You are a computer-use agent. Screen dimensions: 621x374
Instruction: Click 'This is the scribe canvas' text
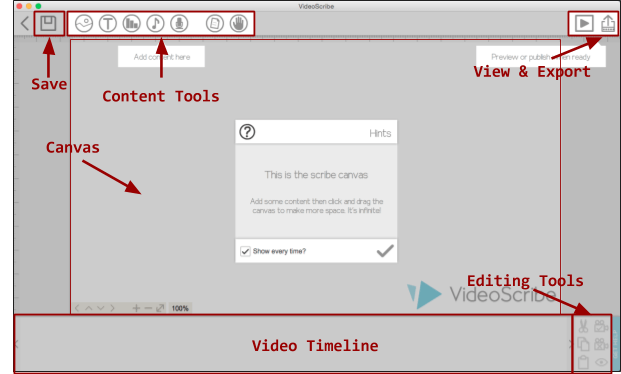click(x=316, y=175)
